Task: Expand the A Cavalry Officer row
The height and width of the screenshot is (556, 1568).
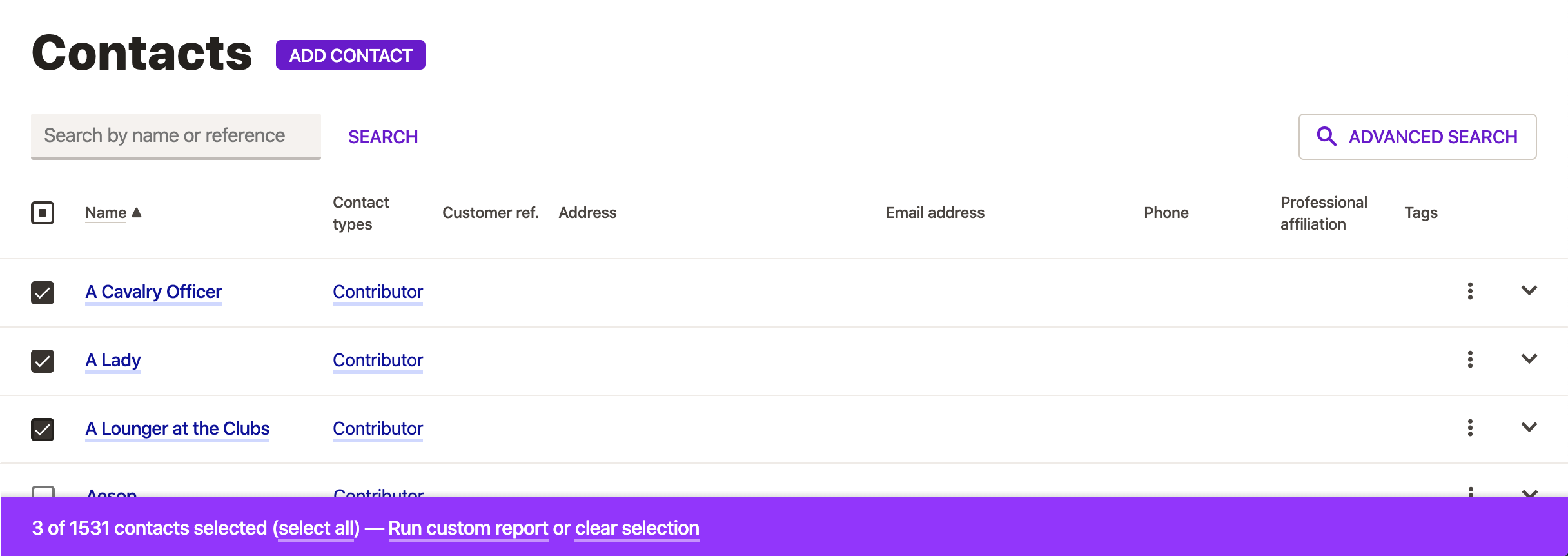Action: tap(1529, 291)
